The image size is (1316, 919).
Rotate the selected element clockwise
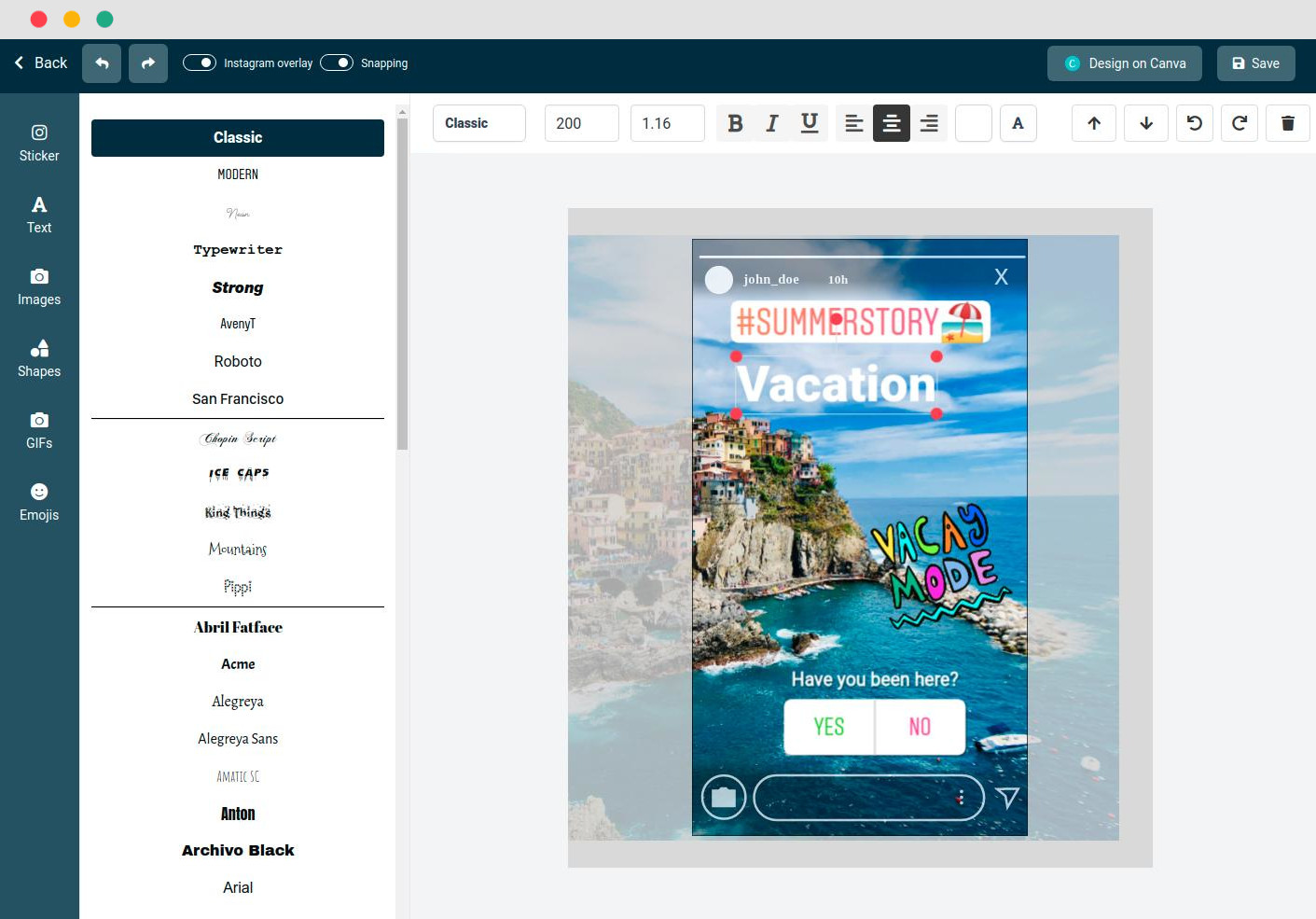point(1240,122)
